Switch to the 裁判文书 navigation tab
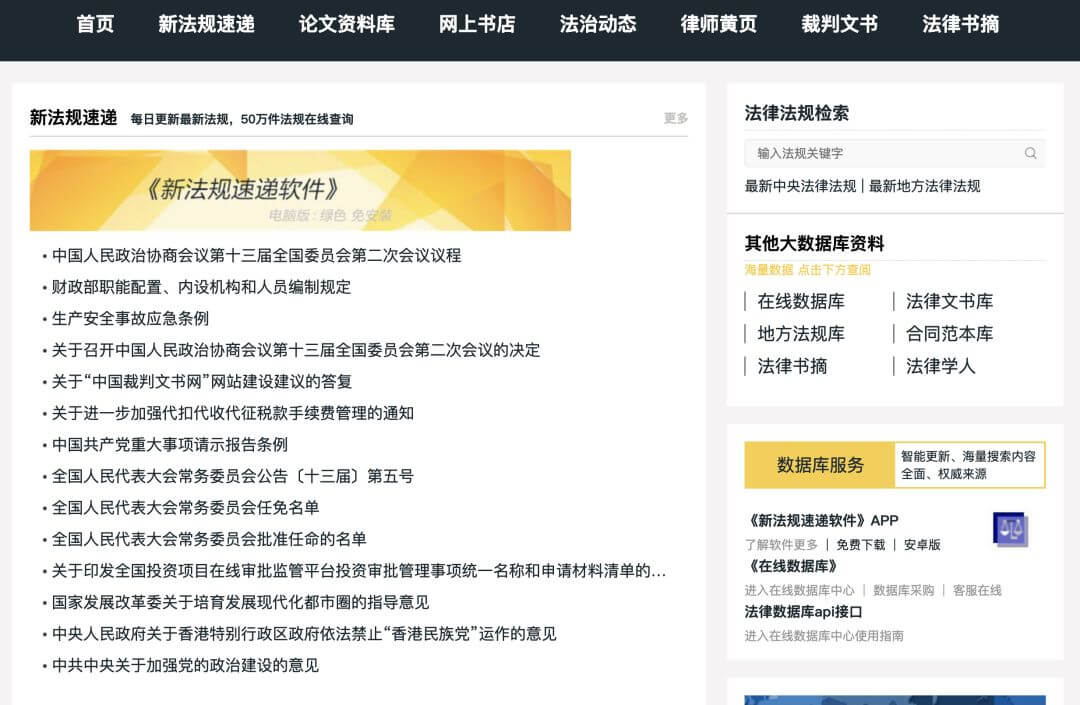The height and width of the screenshot is (705, 1080). pyautogui.click(x=840, y=25)
